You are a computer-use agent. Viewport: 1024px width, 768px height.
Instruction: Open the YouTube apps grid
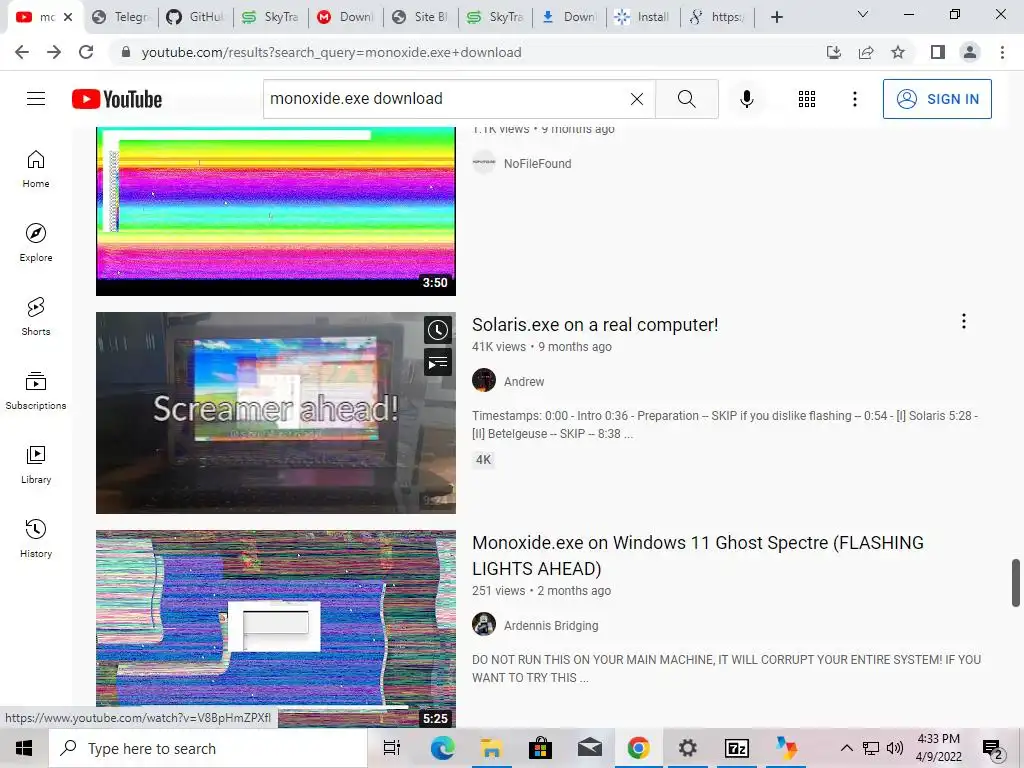[807, 99]
